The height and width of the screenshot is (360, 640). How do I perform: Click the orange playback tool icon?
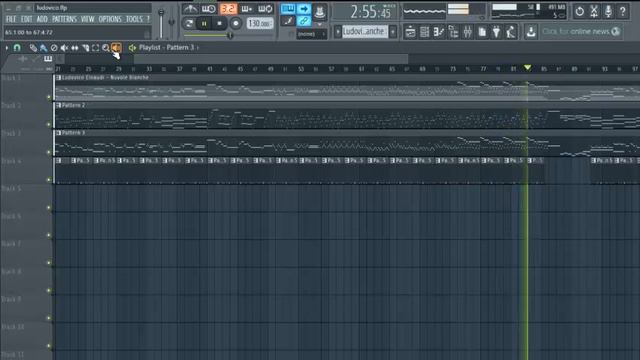click(116, 48)
